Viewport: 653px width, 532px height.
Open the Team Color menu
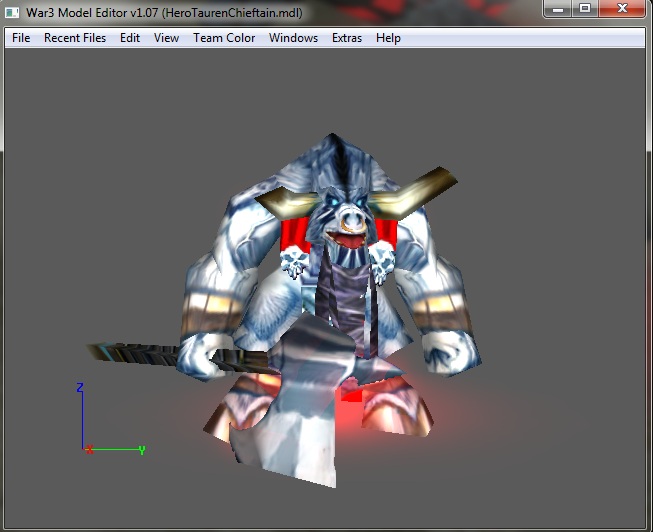point(224,38)
